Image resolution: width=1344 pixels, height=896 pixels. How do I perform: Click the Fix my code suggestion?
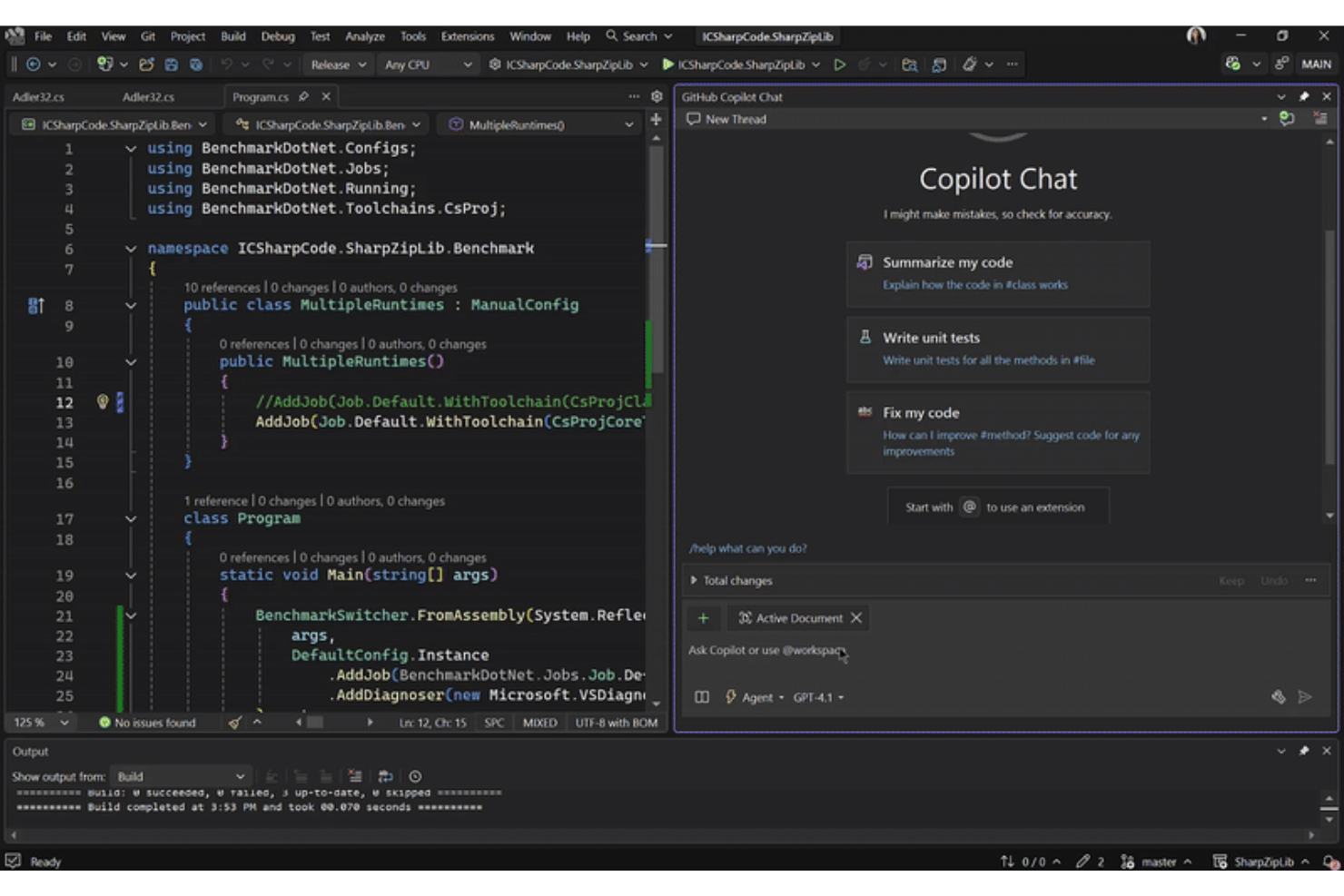click(x=998, y=432)
